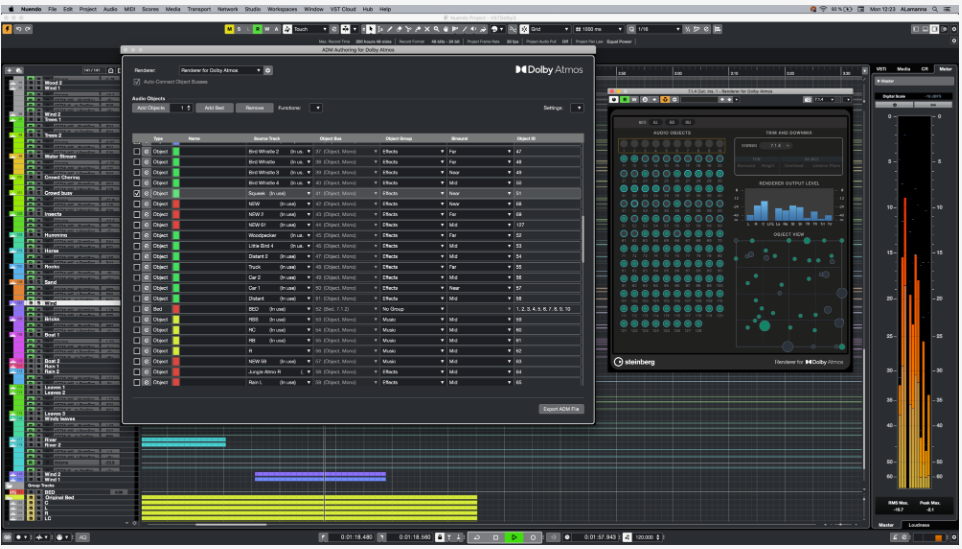Image resolution: width=962 pixels, height=549 pixels.
Task: Click the green Read button in renderer plugin
Action: click(625, 99)
